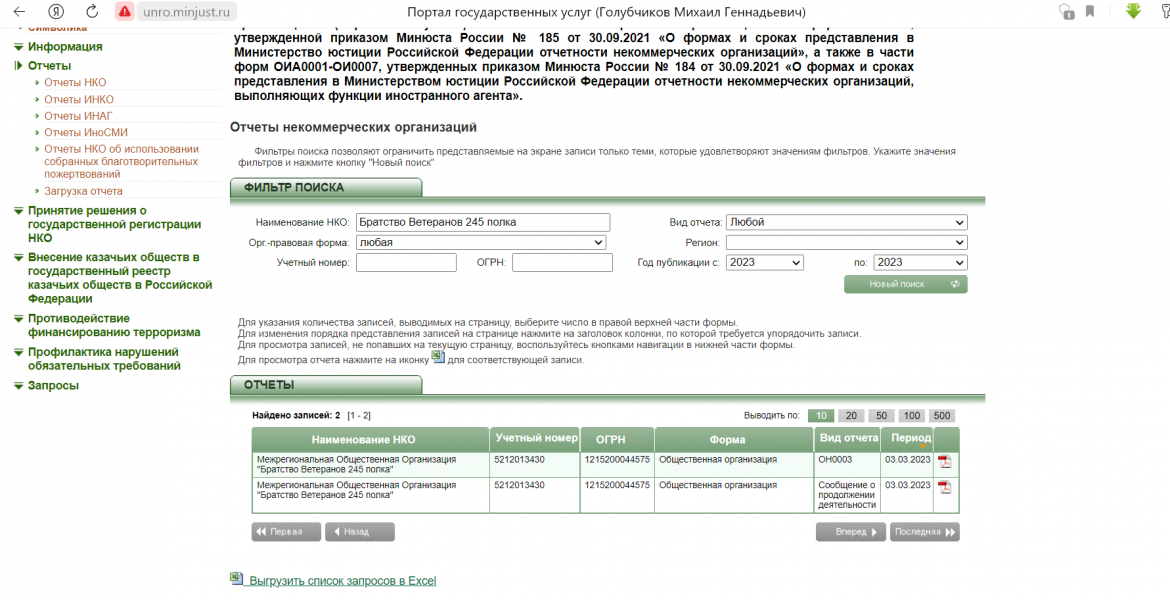The height and width of the screenshot is (600, 1170).
Task: Expand the Внесение казачьих обществ arrow
Action: tap(19, 257)
